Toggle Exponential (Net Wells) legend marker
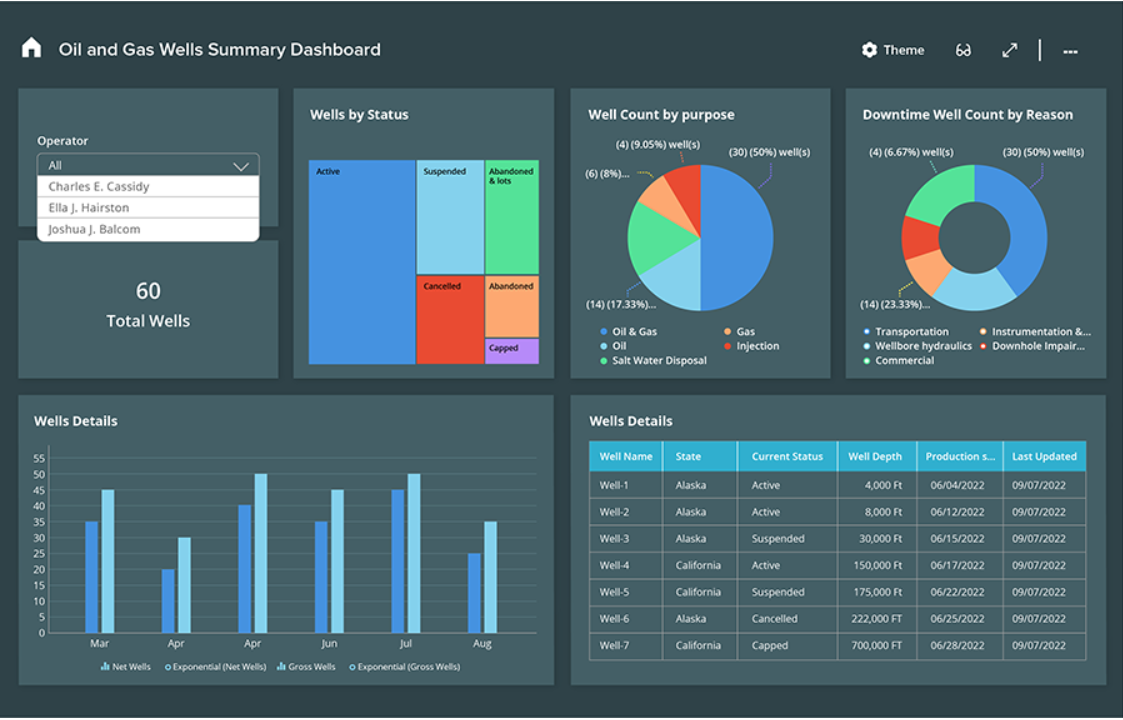The image size is (1123, 720). pos(168,667)
